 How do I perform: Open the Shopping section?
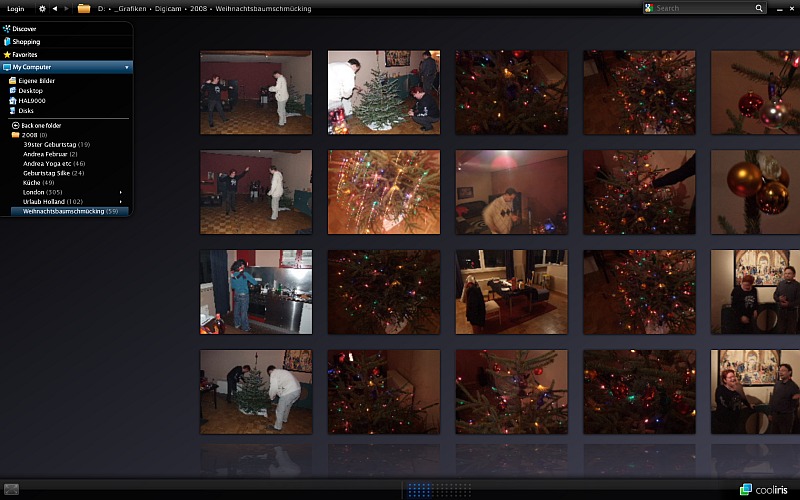[26, 42]
